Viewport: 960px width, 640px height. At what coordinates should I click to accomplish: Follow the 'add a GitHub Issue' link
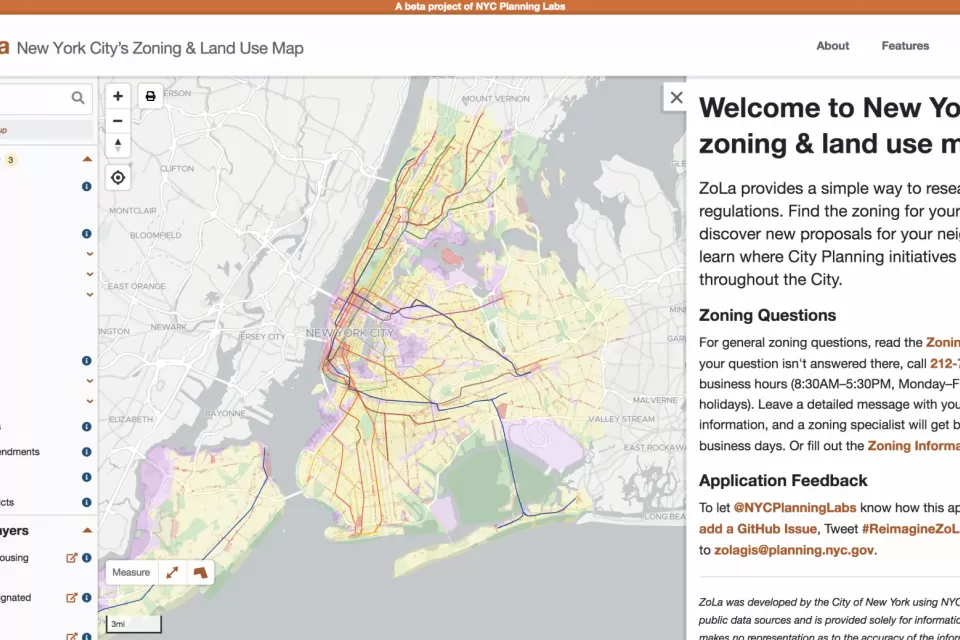(x=758, y=529)
